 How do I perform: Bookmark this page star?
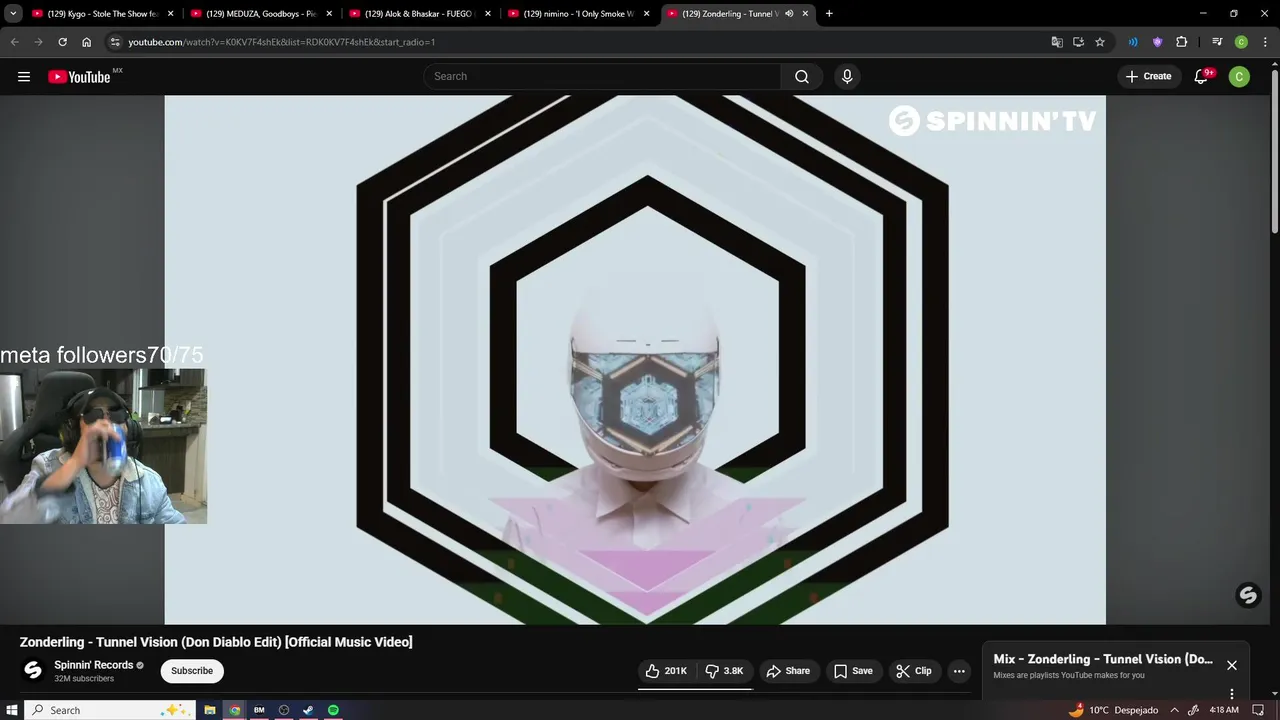tap(1100, 42)
